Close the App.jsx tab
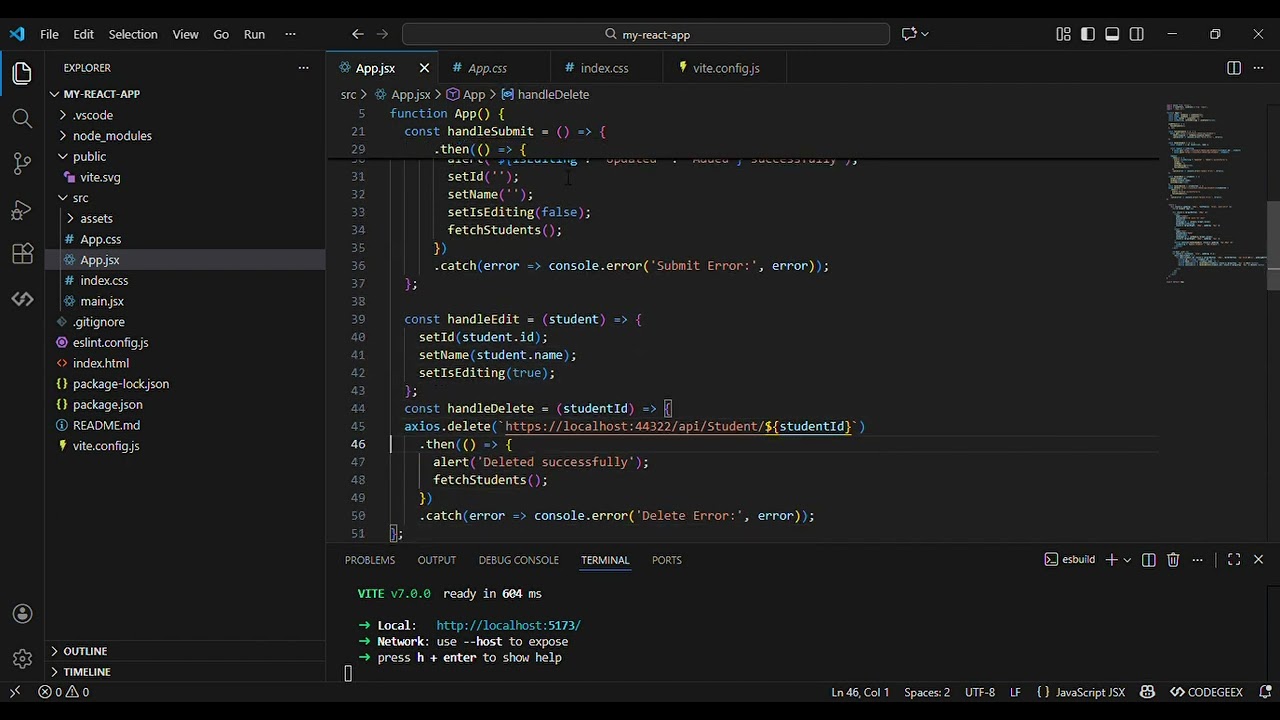This screenshot has height=720, width=1280. coord(424,68)
